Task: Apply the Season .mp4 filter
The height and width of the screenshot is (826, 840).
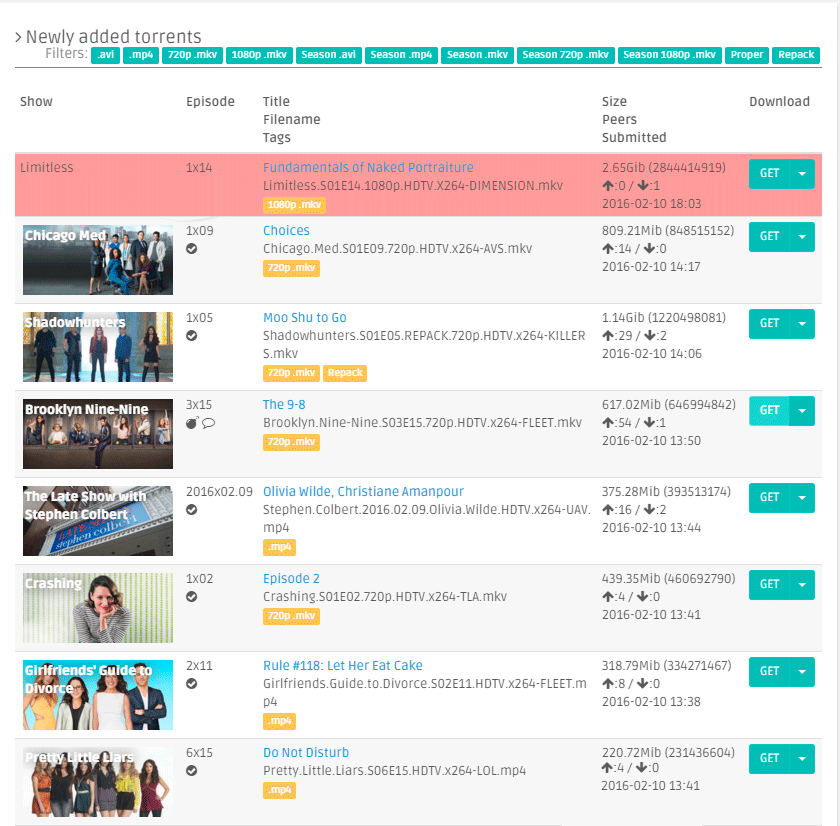Action: pyautogui.click(x=401, y=55)
